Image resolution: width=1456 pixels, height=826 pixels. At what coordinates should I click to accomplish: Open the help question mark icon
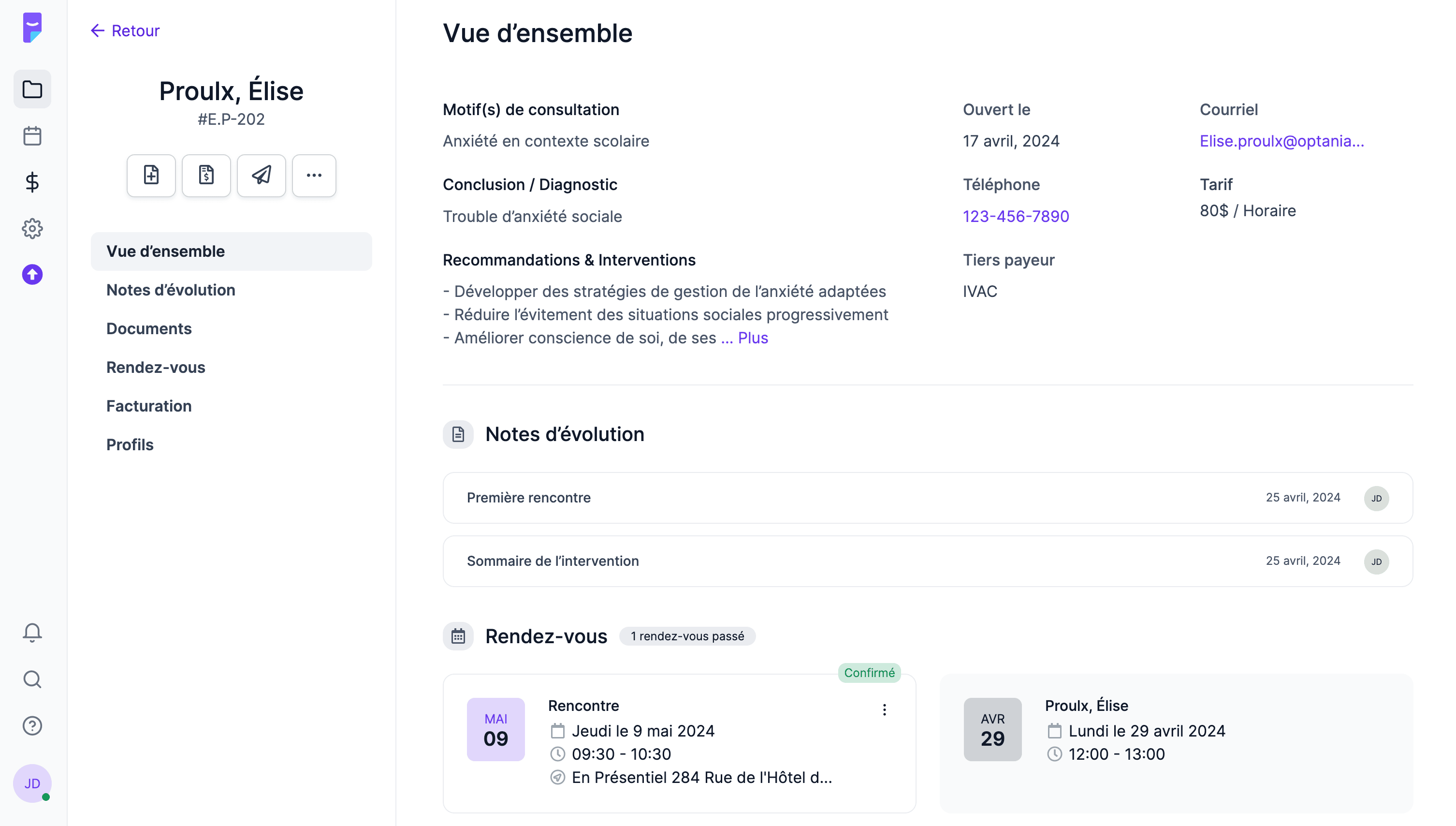(32, 725)
